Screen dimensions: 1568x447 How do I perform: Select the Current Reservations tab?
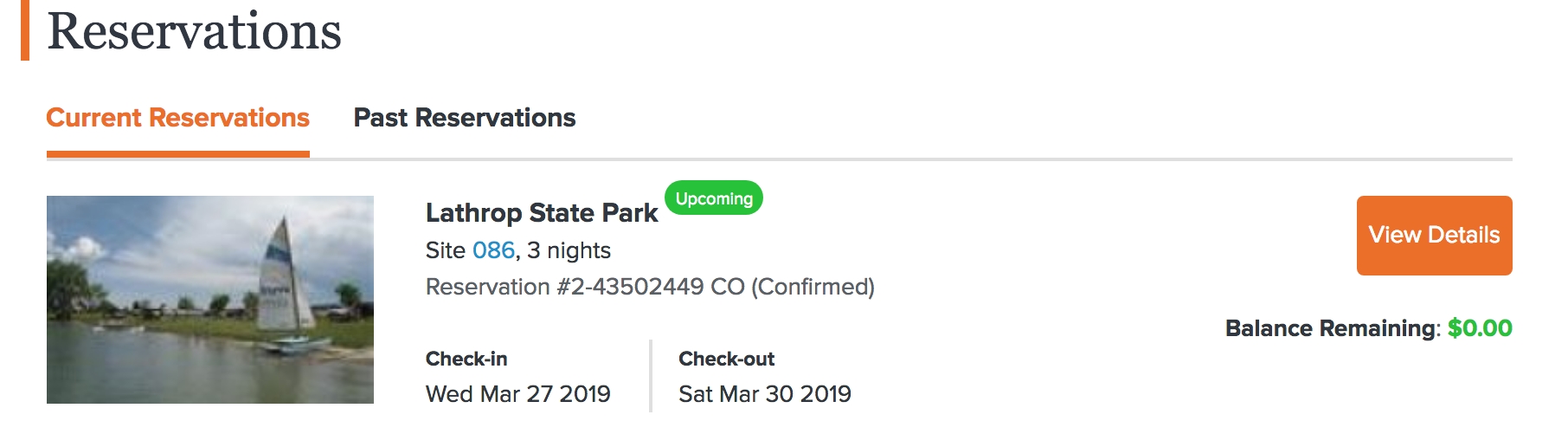coord(177,118)
